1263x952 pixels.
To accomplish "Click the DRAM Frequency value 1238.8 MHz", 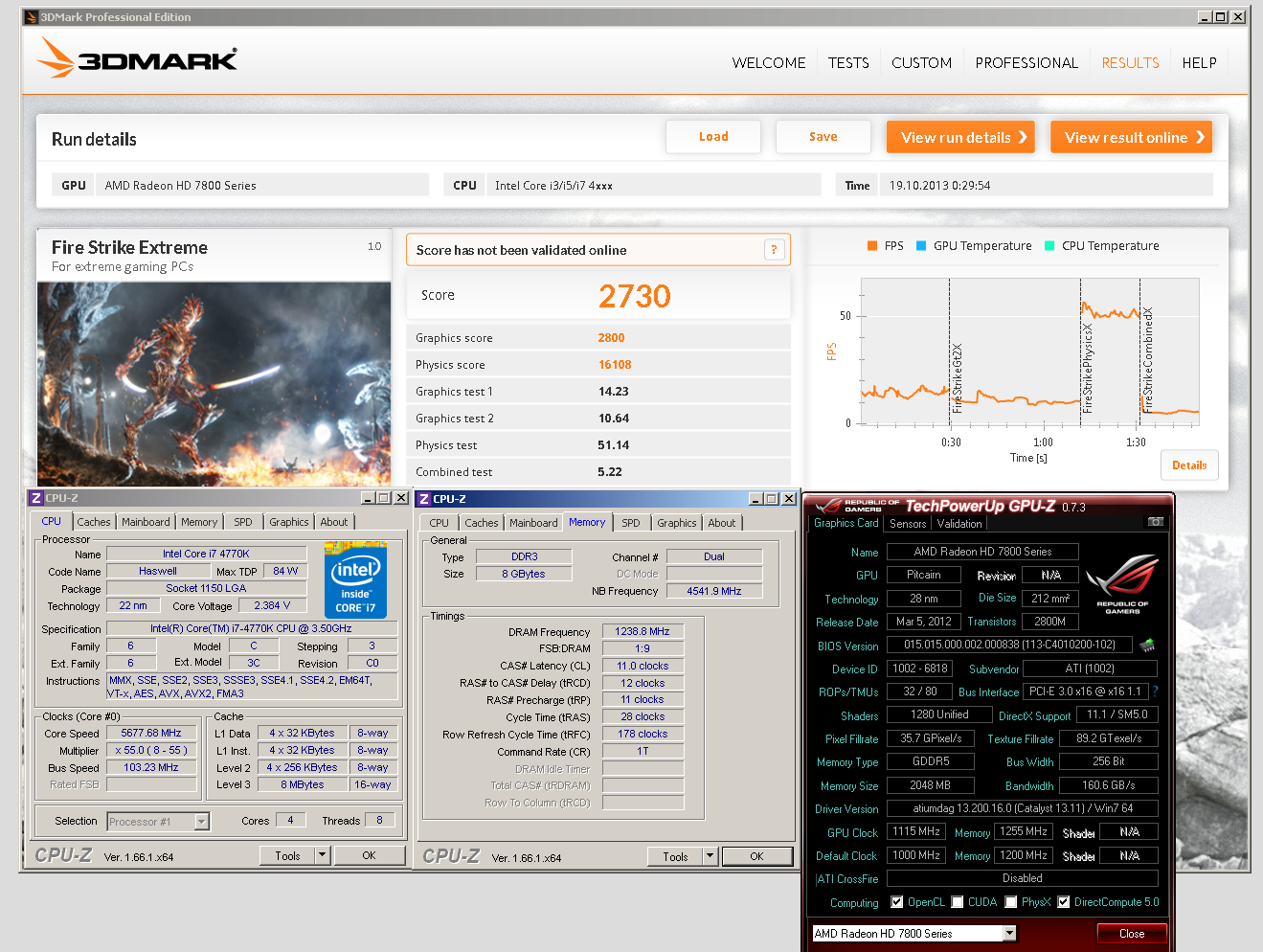I will coord(643,631).
